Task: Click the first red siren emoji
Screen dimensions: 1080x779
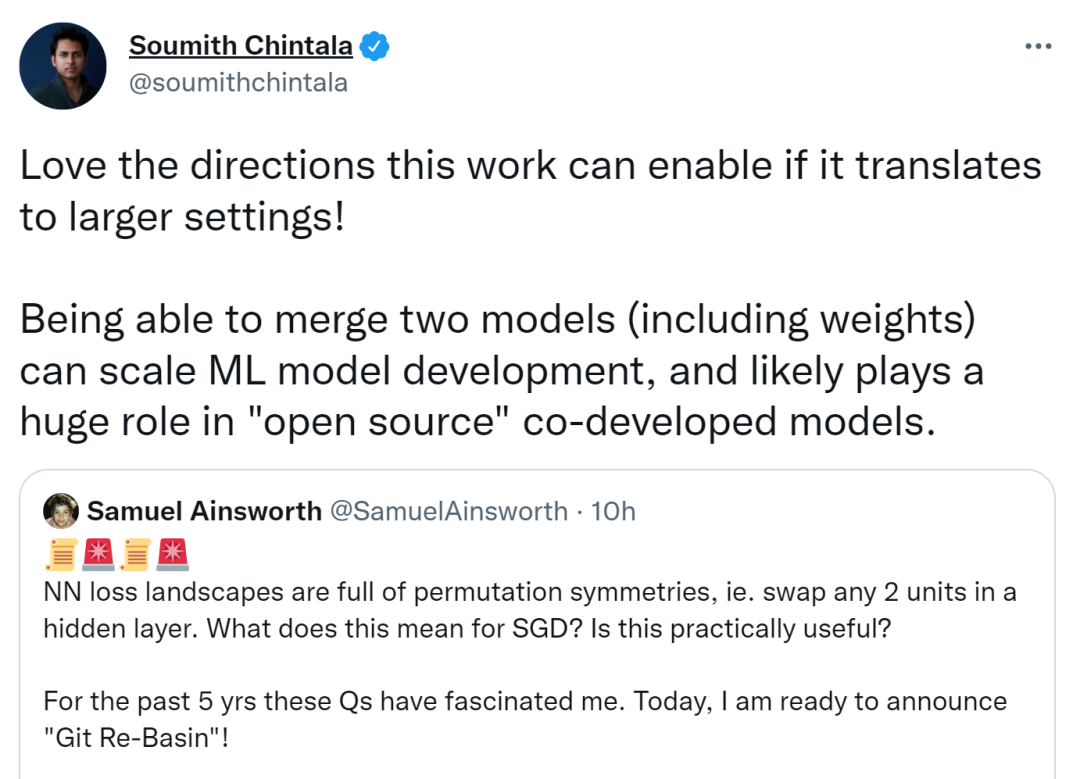Action: click(x=98, y=553)
